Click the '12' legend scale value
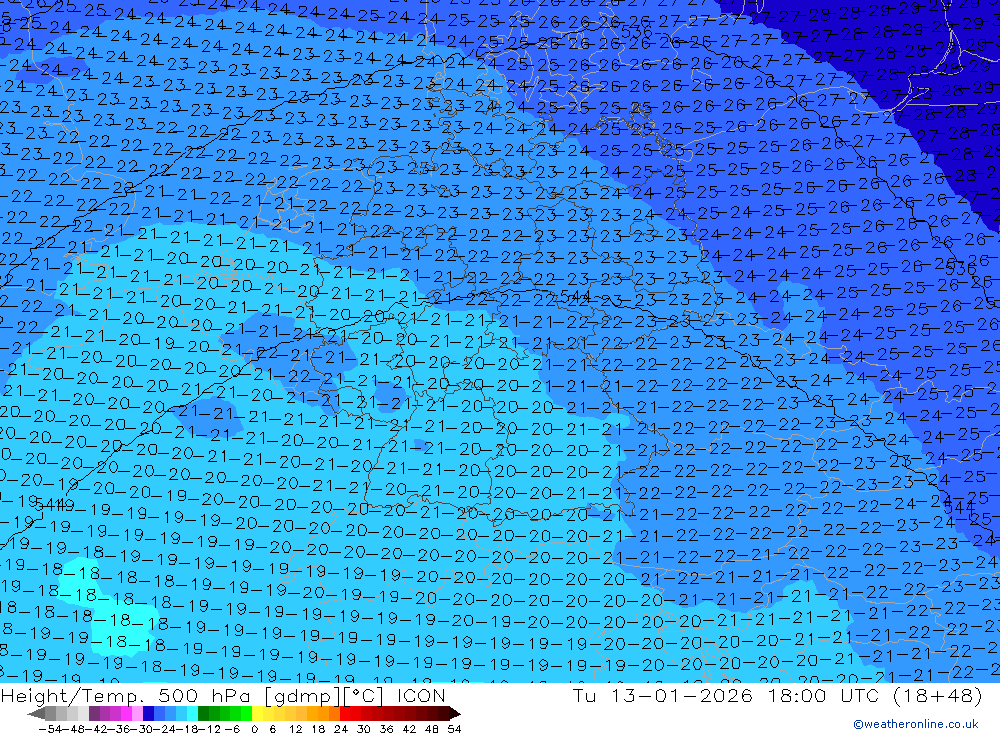The height and width of the screenshot is (733, 1000). point(295,729)
